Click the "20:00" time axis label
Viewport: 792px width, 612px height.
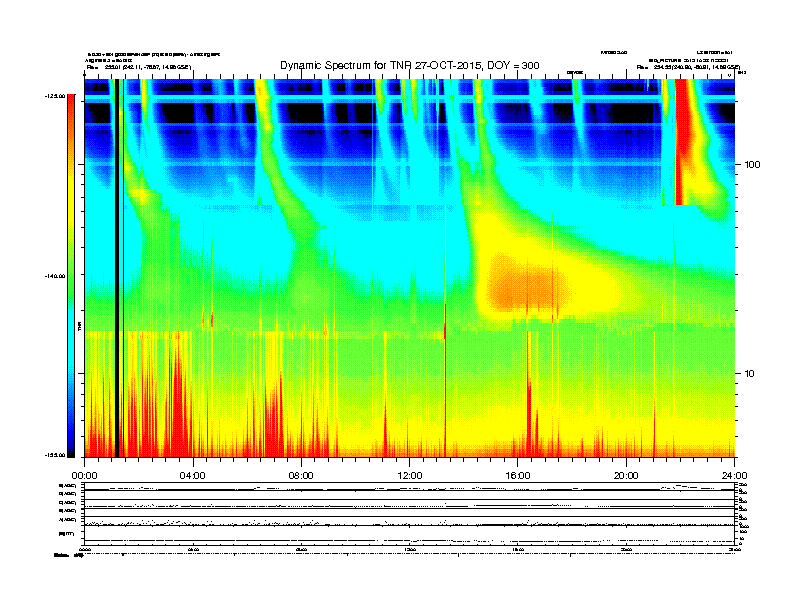coord(626,476)
